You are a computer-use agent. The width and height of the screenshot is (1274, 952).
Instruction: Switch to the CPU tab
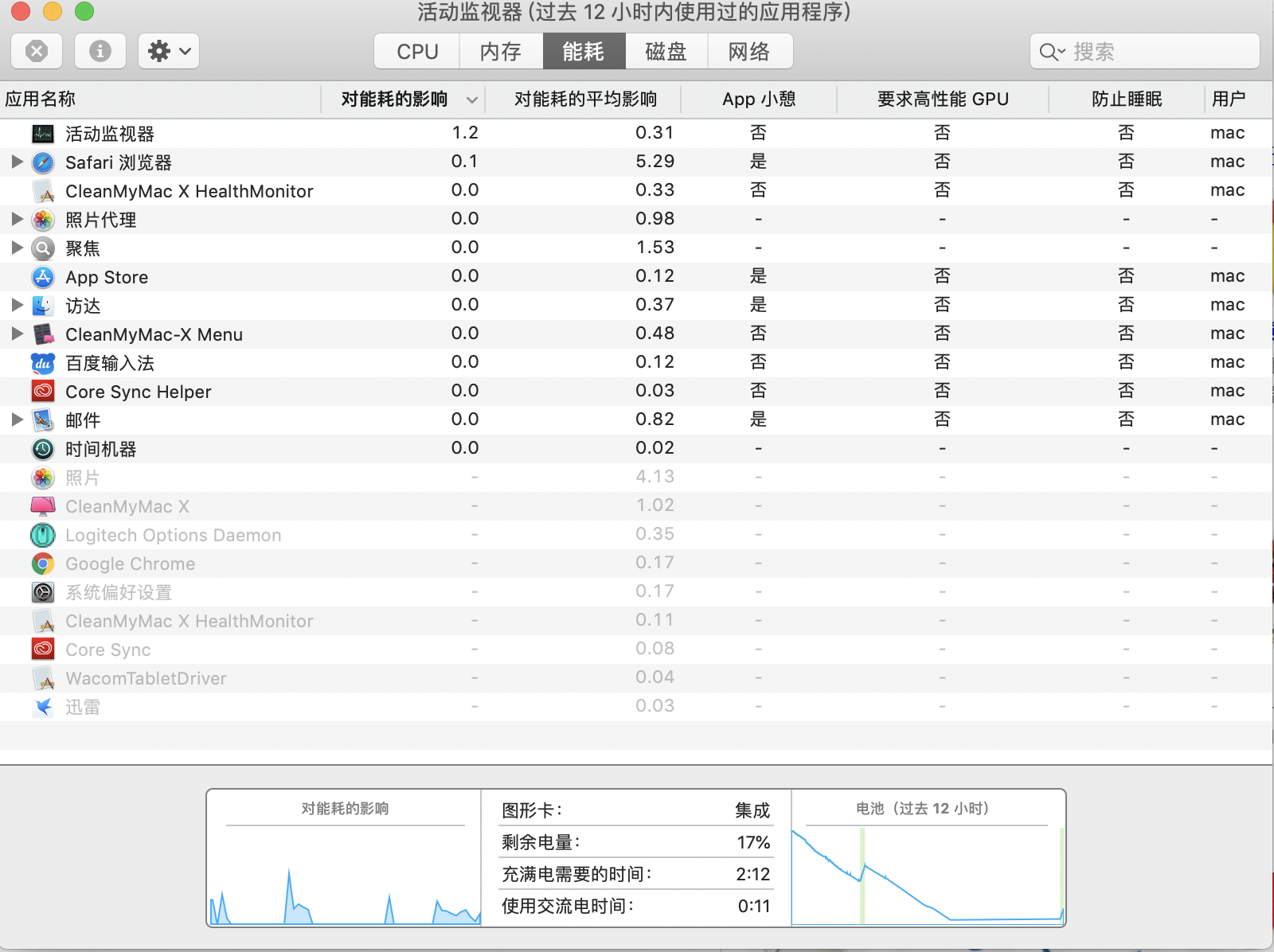pyautogui.click(x=417, y=52)
